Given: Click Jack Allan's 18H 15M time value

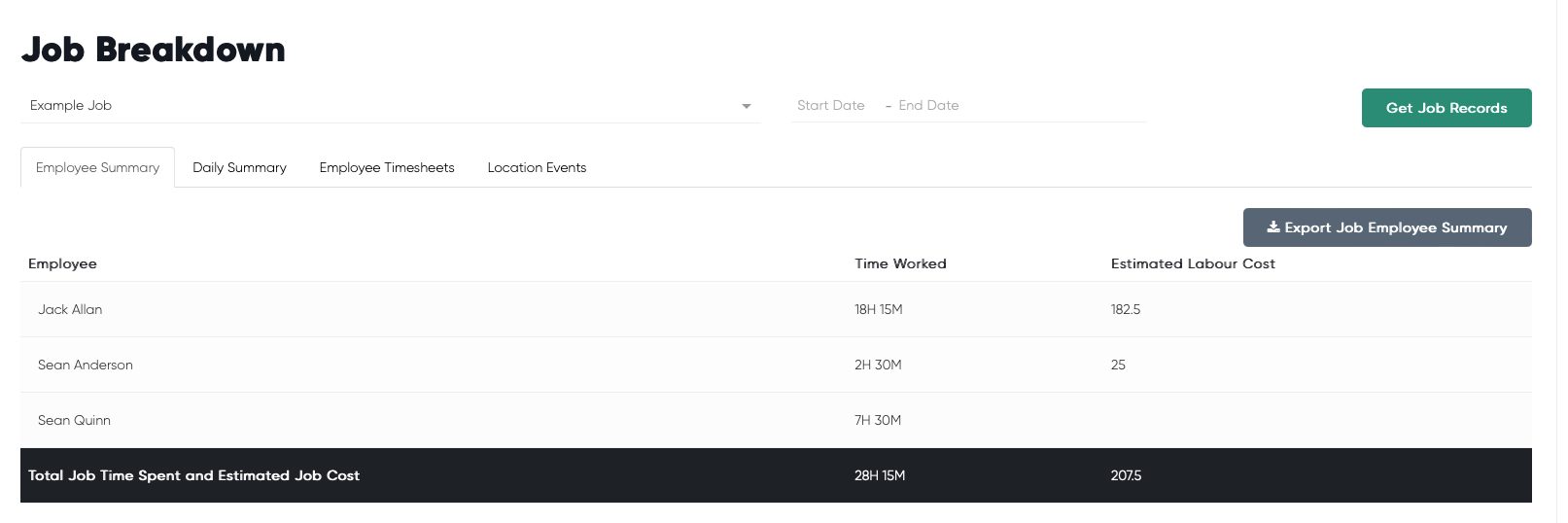Looking at the screenshot, I should pyautogui.click(x=879, y=309).
